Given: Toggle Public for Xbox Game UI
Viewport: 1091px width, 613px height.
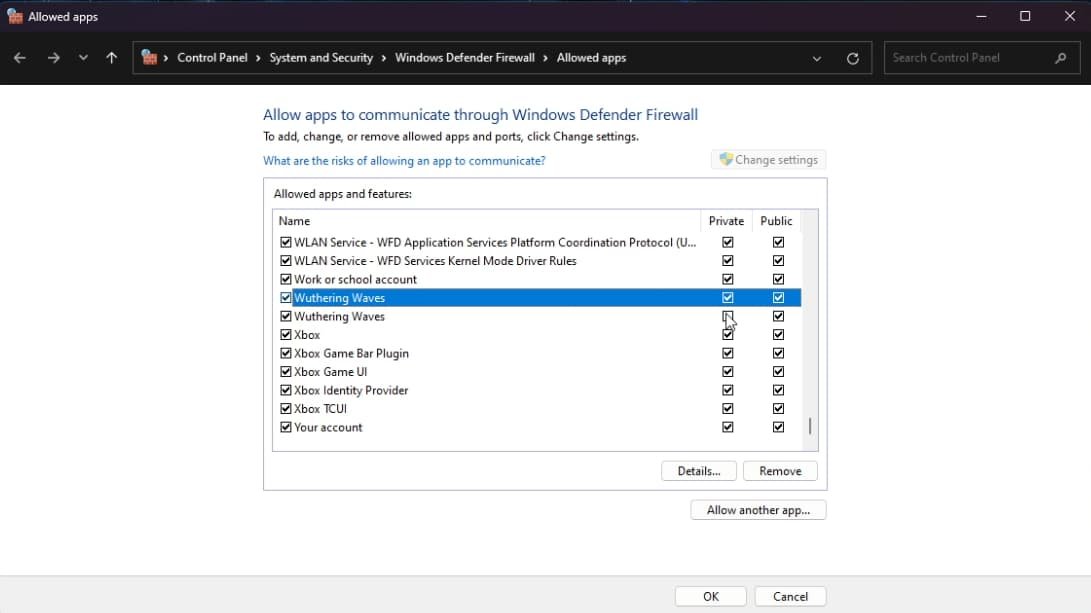Looking at the screenshot, I should (x=778, y=372).
